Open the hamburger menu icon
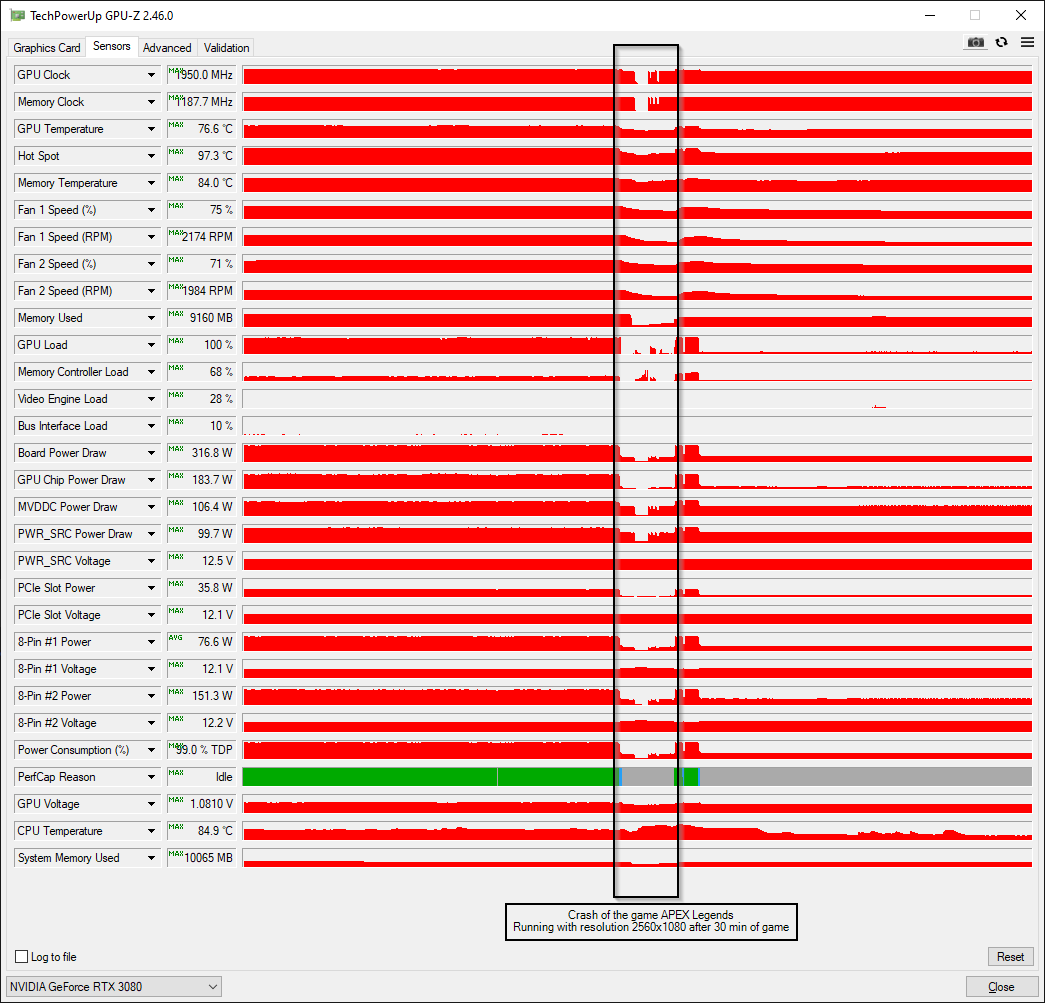 [x=1027, y=43]
